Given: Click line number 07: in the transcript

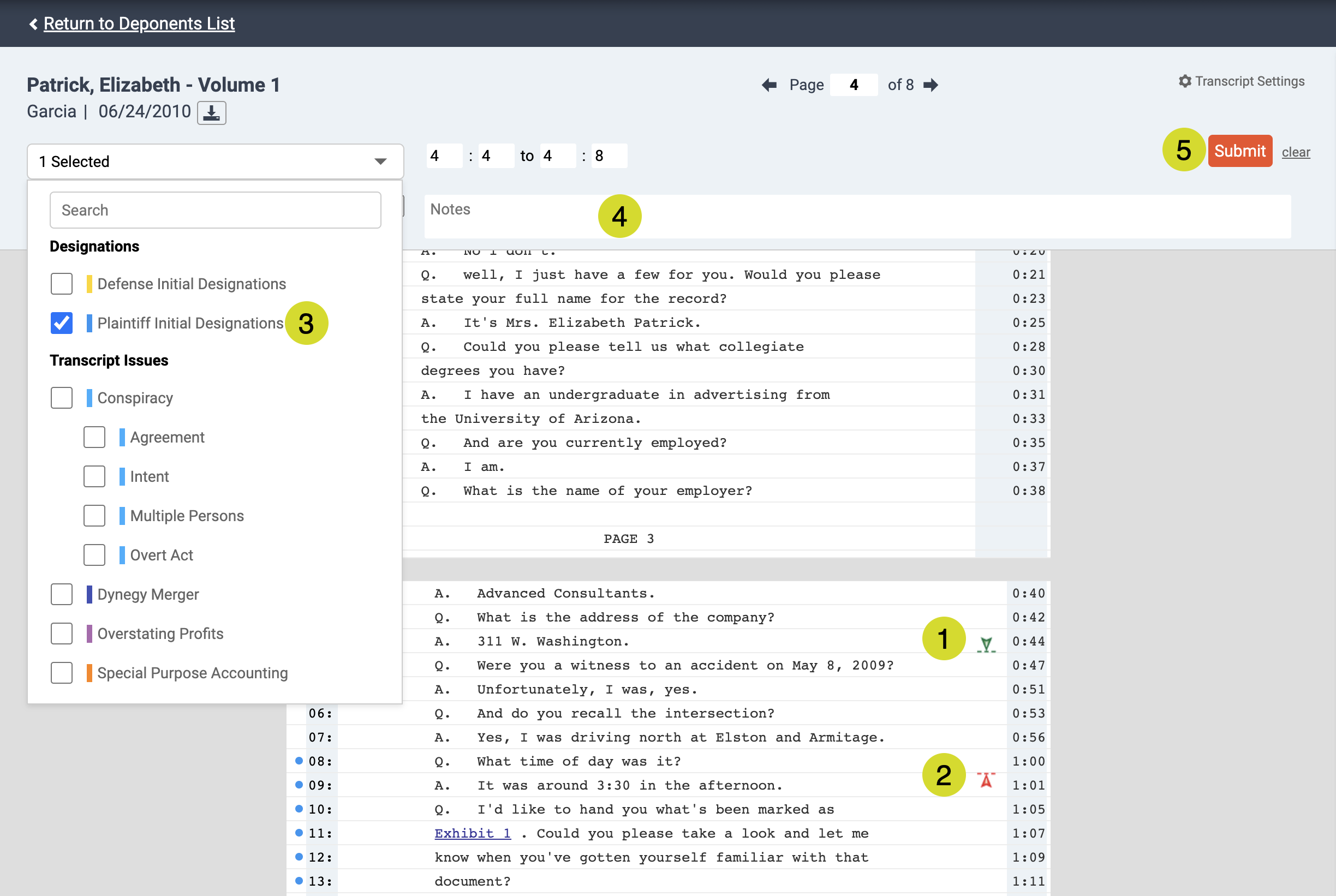Looking at the screenshot, I should (320, 737).
